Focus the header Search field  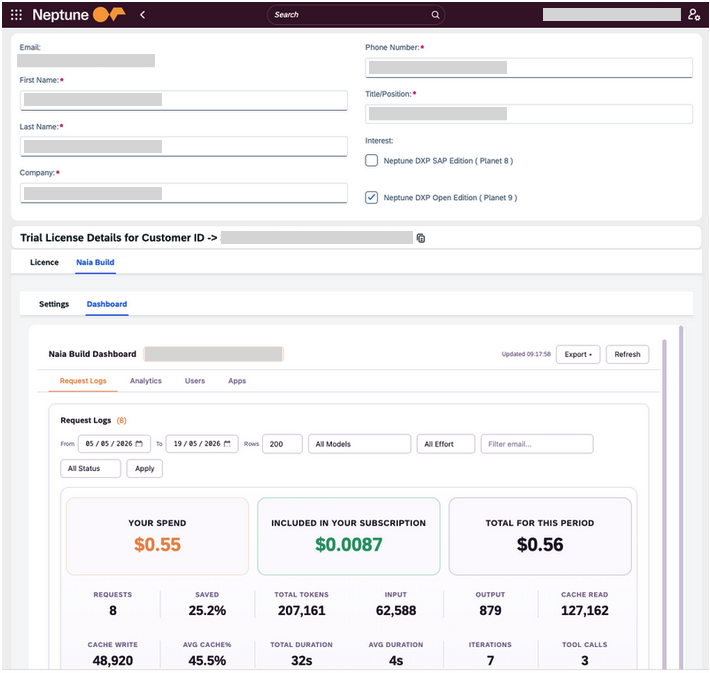[x=355, y=14]
